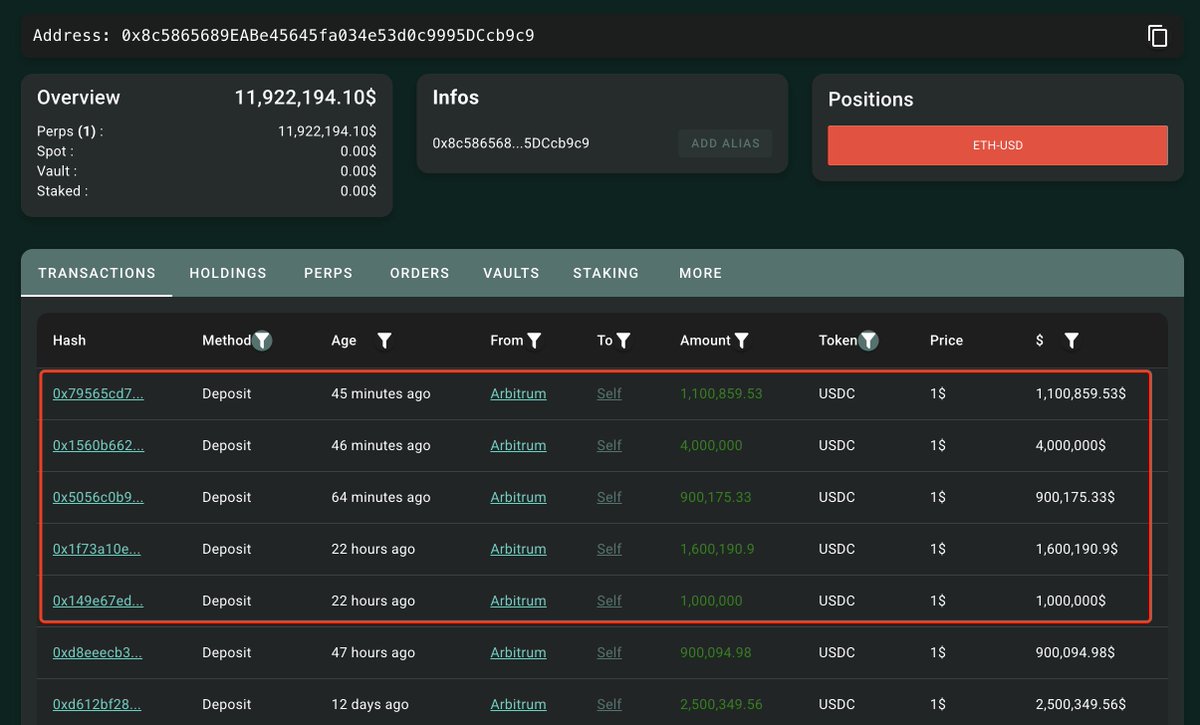
Task: Select the ETH-USD position button
Action: pos(998,145)
